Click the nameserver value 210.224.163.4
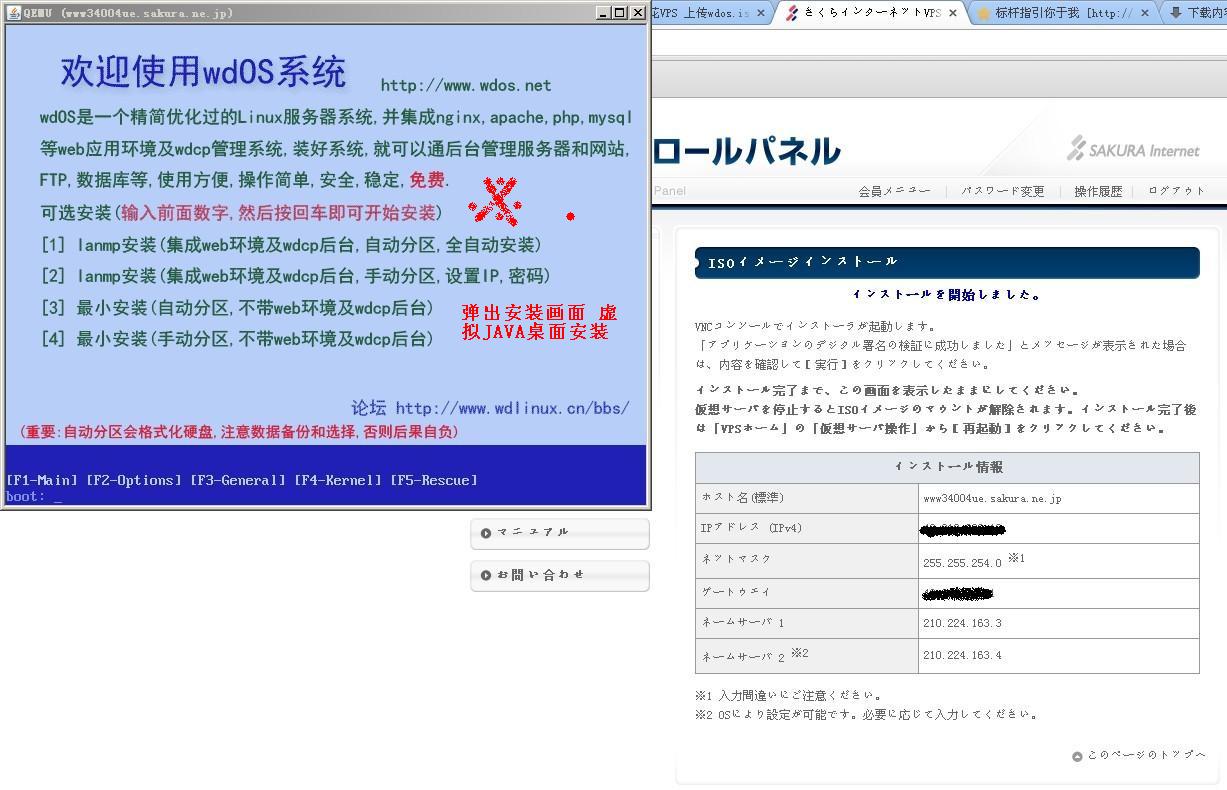Screen dimensions: 1227x790 (x=962, y=655)
